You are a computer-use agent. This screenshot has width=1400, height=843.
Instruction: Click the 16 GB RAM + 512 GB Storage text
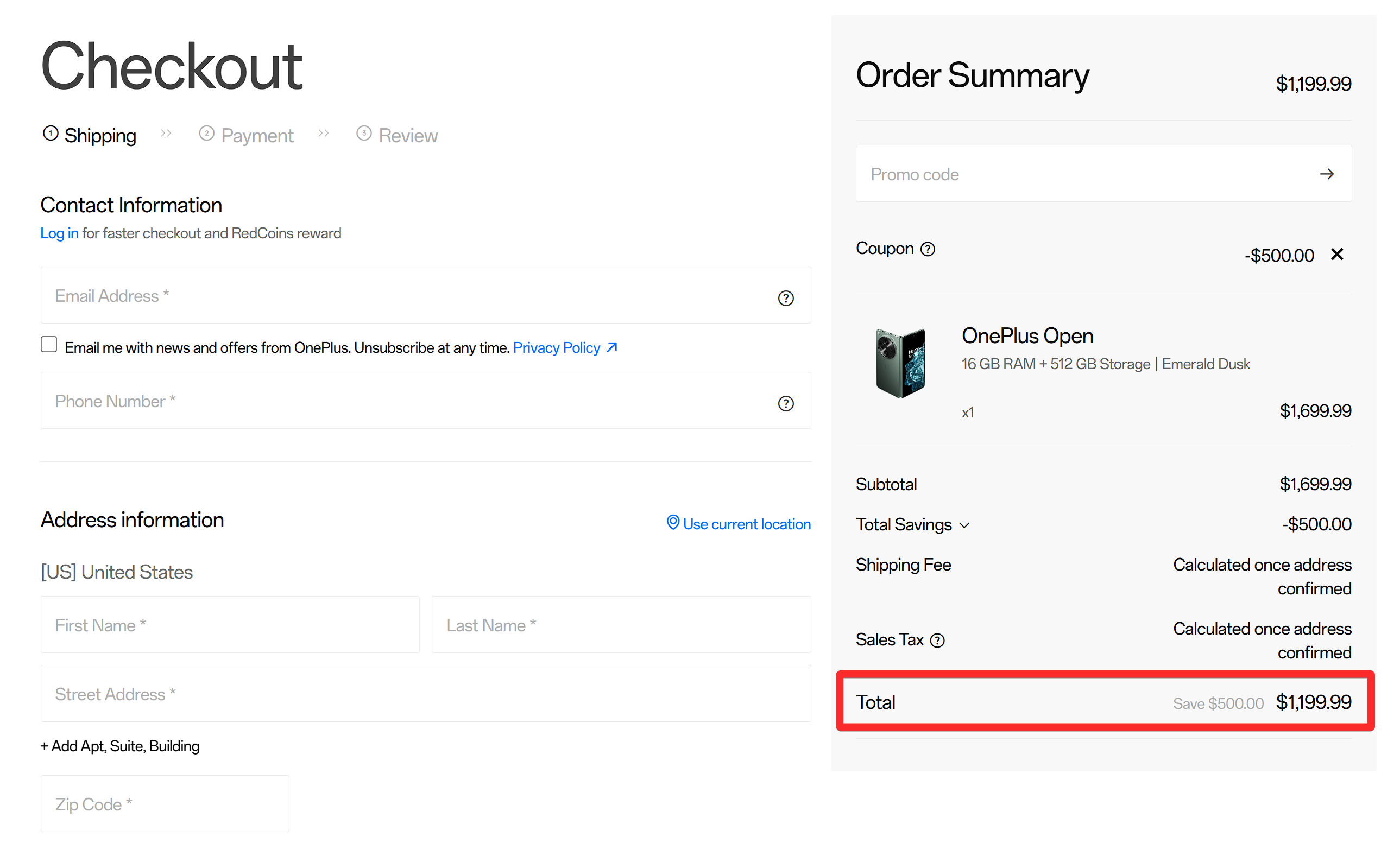[1056, 364]
